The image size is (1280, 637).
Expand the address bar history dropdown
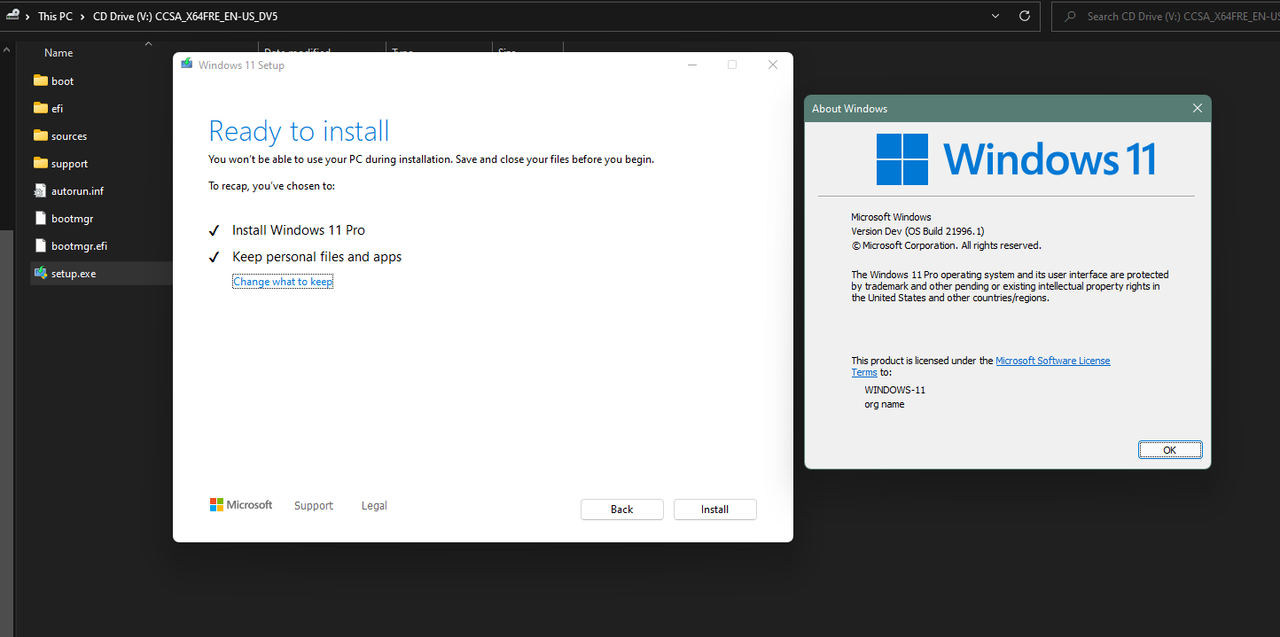[x=994, y=16]
